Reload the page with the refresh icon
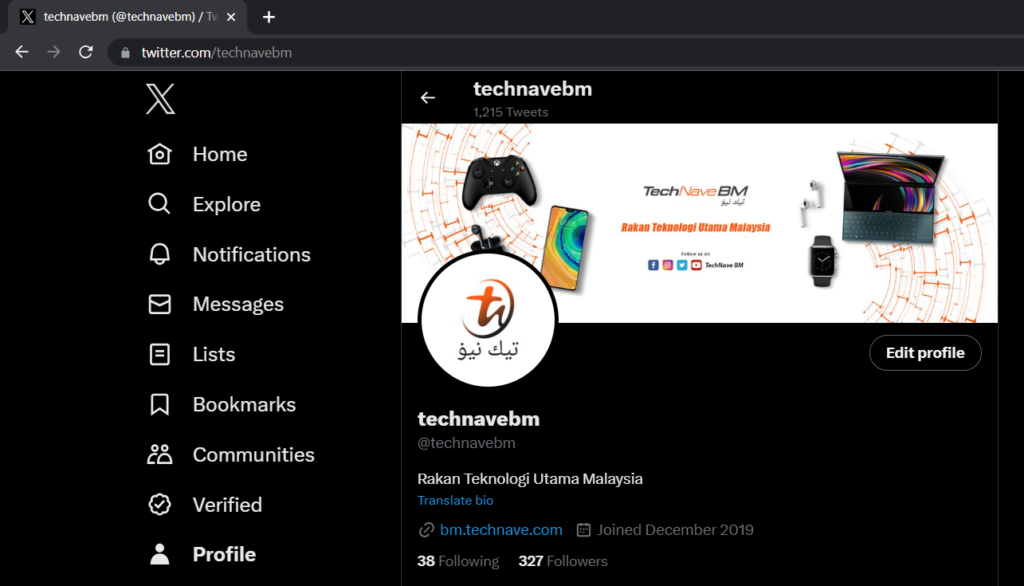Screen dimensions: 1024x586 (85, 52)
